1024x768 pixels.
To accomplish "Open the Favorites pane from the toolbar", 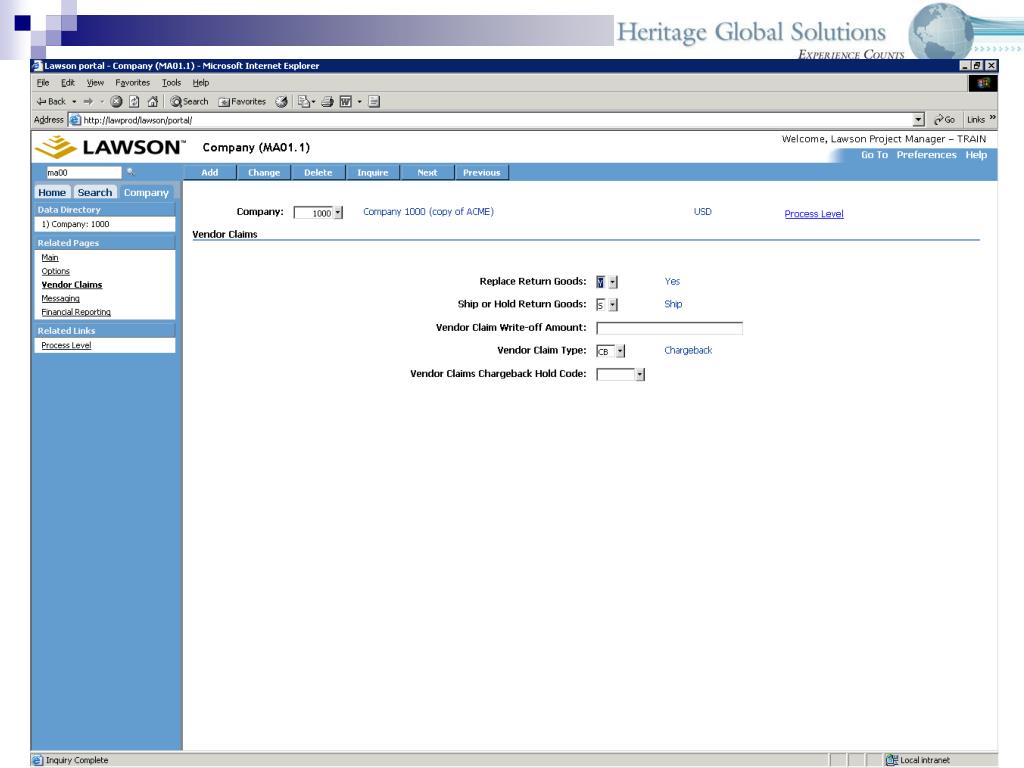I will [242, 101].
